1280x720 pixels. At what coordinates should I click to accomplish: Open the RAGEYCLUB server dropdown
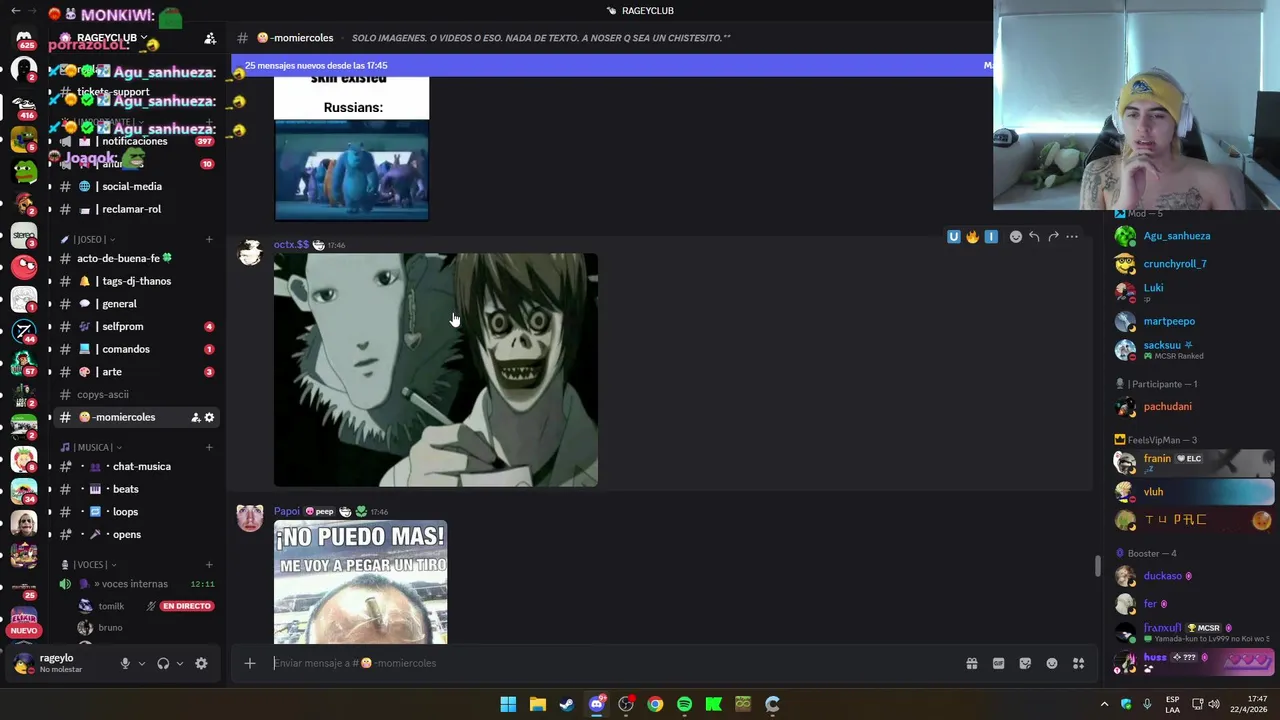coord(112,38)
